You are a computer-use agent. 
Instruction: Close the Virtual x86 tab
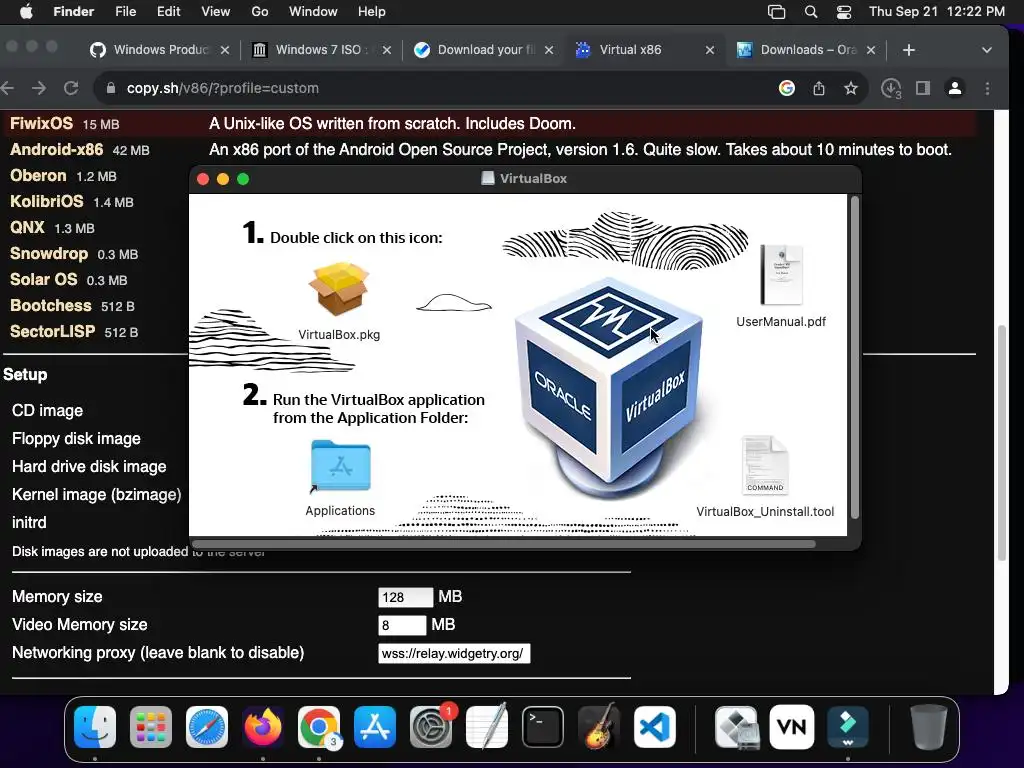pyautogui.click(x=710, y=50)
